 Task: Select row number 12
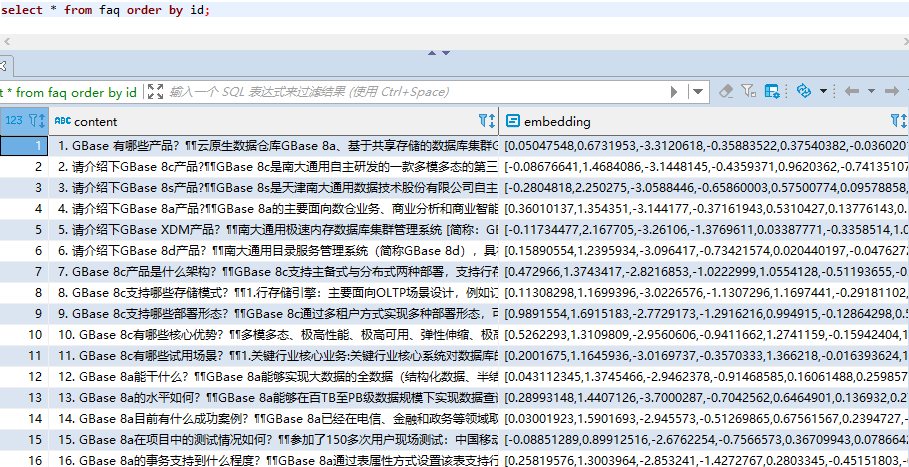tap(24, 377)
